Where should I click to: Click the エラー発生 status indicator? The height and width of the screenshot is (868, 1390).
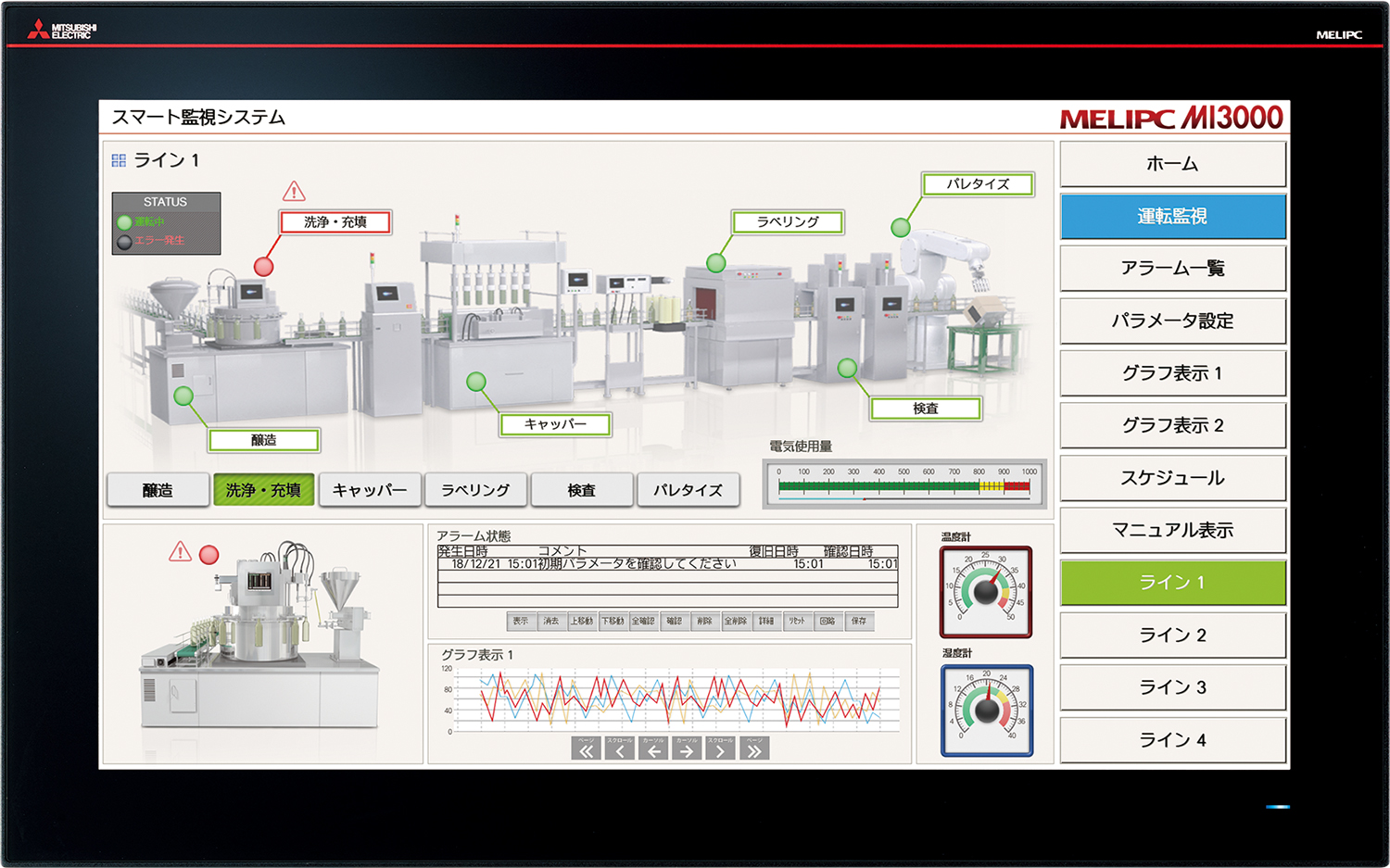[x=124, y=242]
